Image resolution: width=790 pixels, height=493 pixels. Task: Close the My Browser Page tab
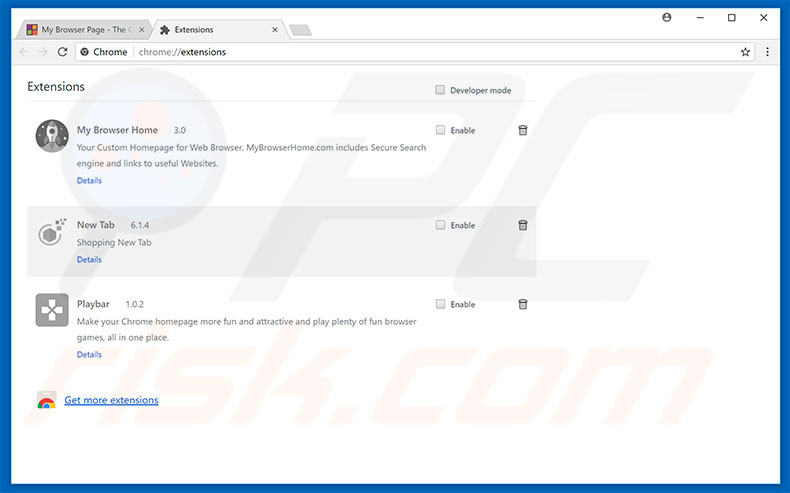click(142, 30)
